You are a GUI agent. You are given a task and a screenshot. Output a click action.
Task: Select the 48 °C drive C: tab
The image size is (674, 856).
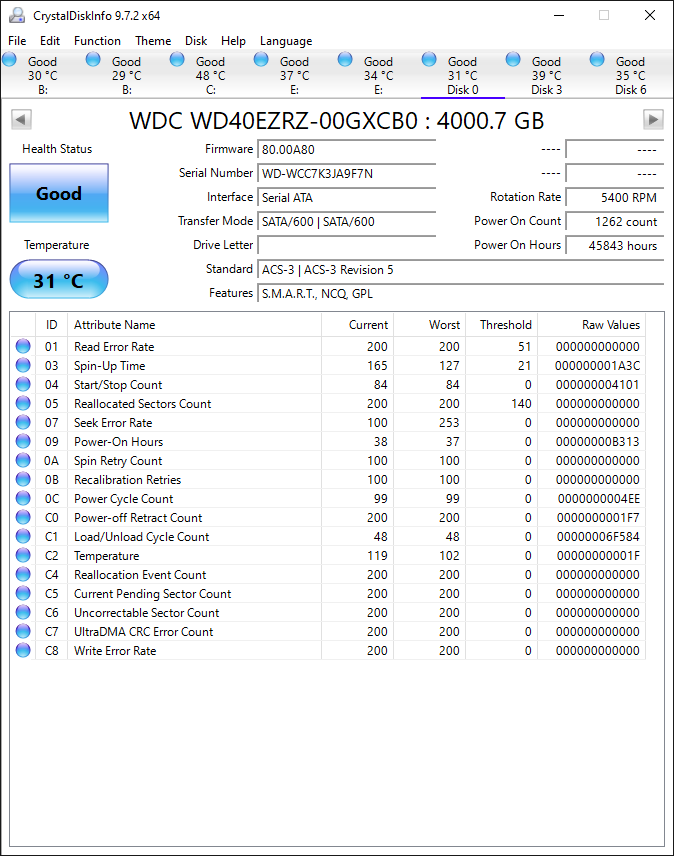coord(210,75)
